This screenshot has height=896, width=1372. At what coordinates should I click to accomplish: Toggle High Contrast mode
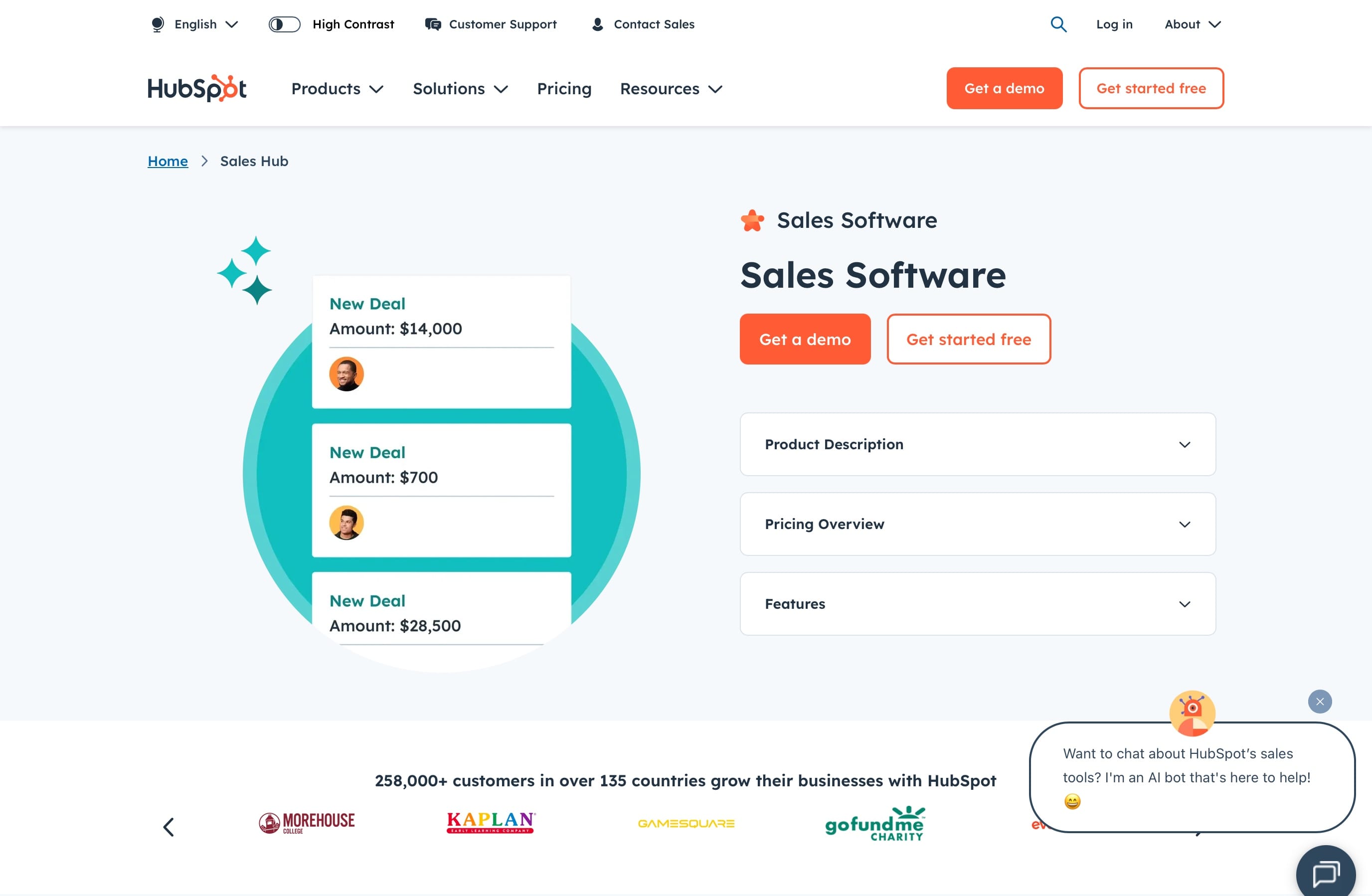coord(284,24)
